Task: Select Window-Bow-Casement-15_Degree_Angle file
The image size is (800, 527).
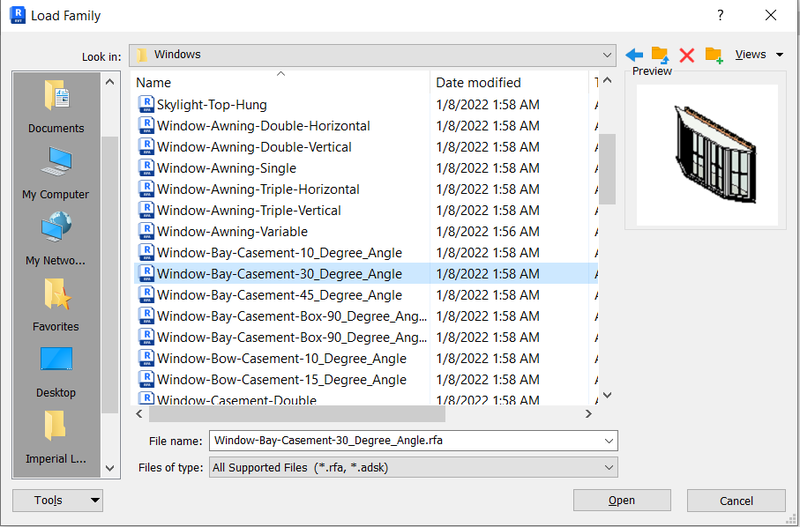Action: 282,380
